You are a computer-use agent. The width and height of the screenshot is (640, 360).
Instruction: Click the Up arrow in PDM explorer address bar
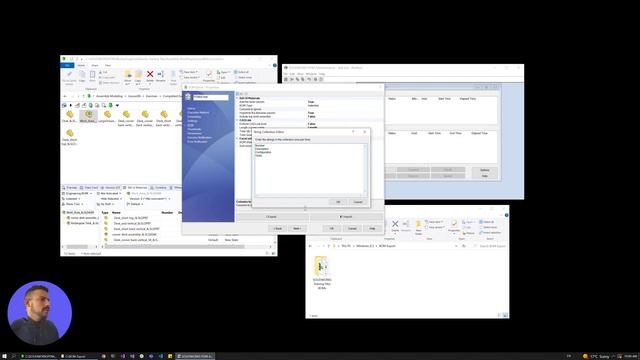click(84, 96)
